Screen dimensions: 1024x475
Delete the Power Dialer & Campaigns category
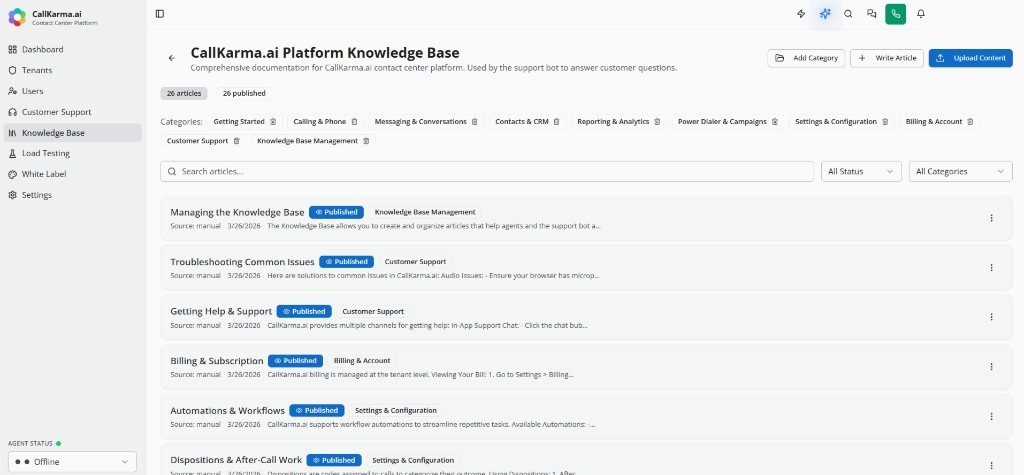tap(775, 122)
